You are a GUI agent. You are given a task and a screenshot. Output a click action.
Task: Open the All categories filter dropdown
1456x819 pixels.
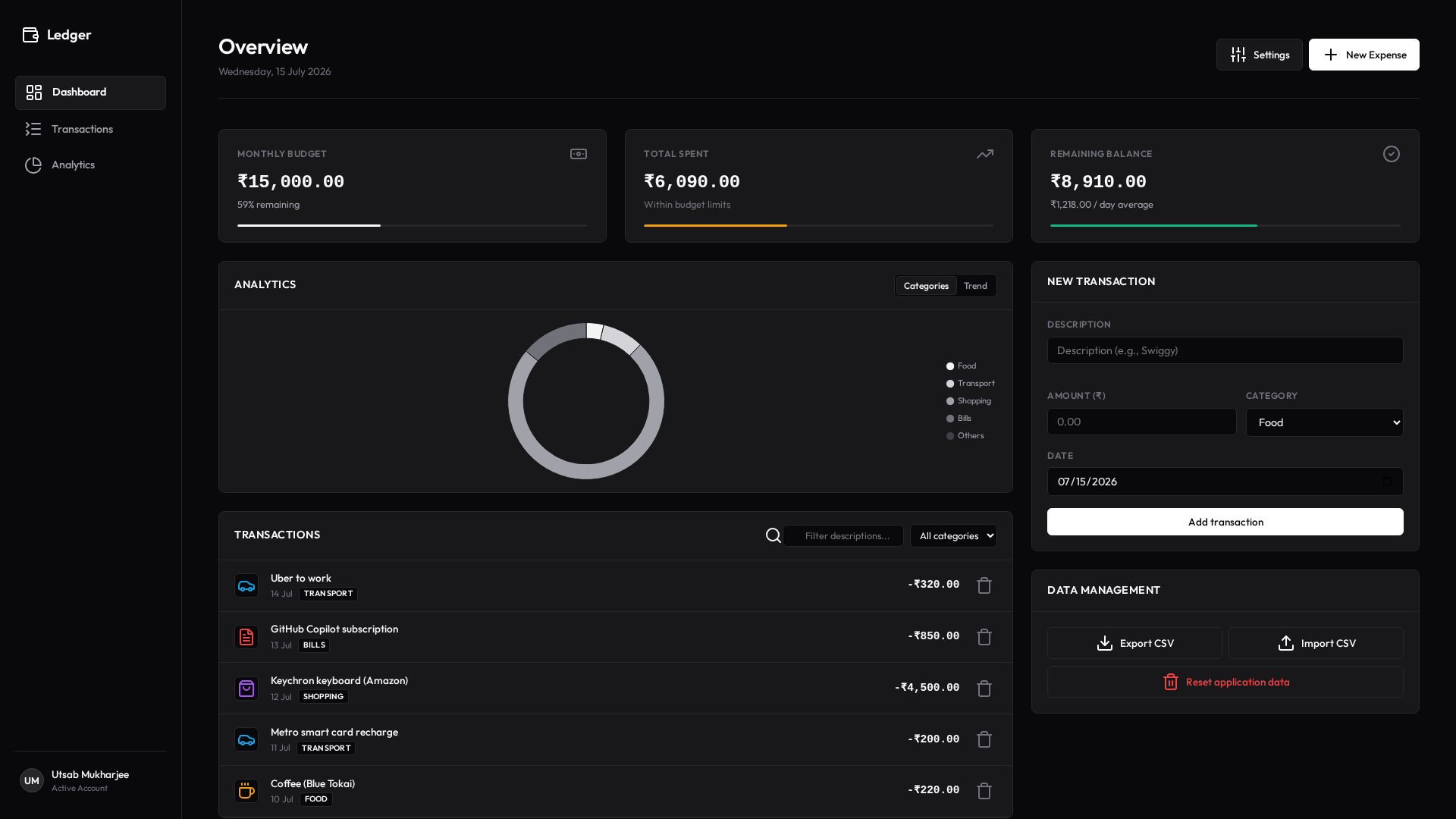(953, 535)
